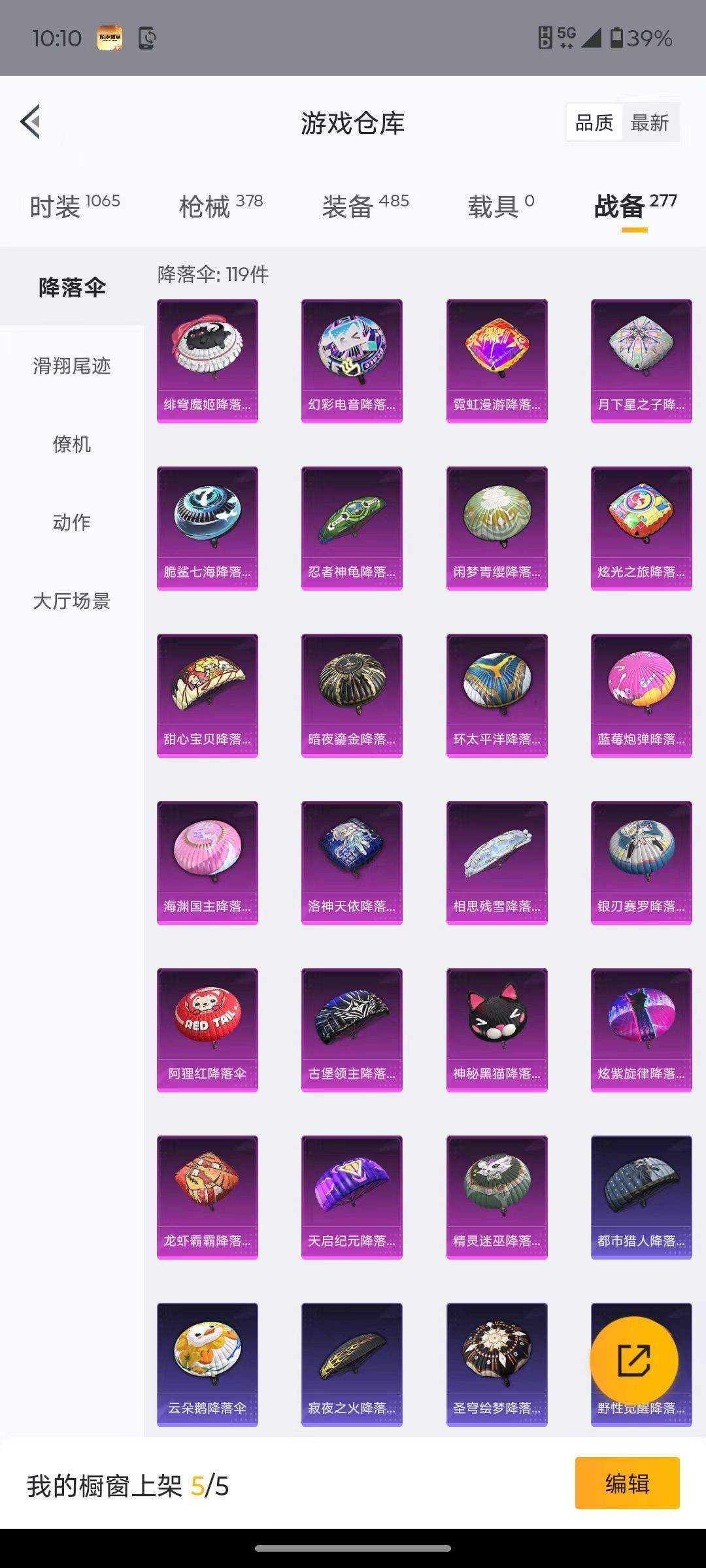Tap the 编辑 button
The image size is (706, 1568).
tap(628, 1483)
